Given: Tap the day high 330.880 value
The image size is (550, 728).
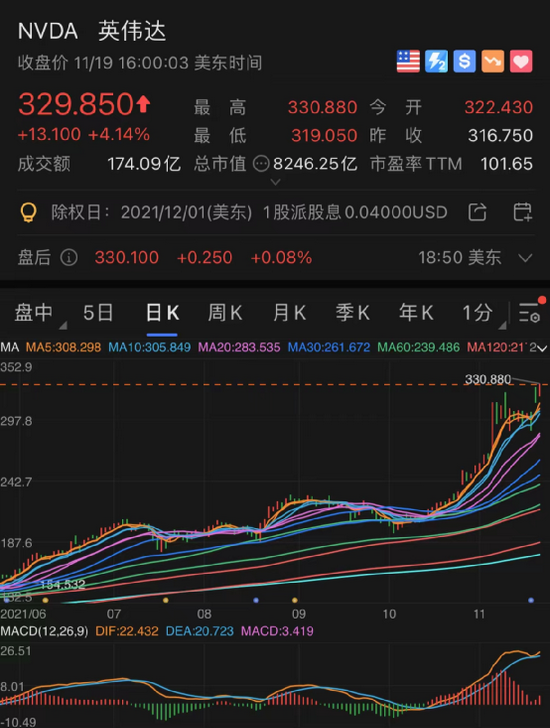Looking at the screenshot, I should (x=323, y=107).
